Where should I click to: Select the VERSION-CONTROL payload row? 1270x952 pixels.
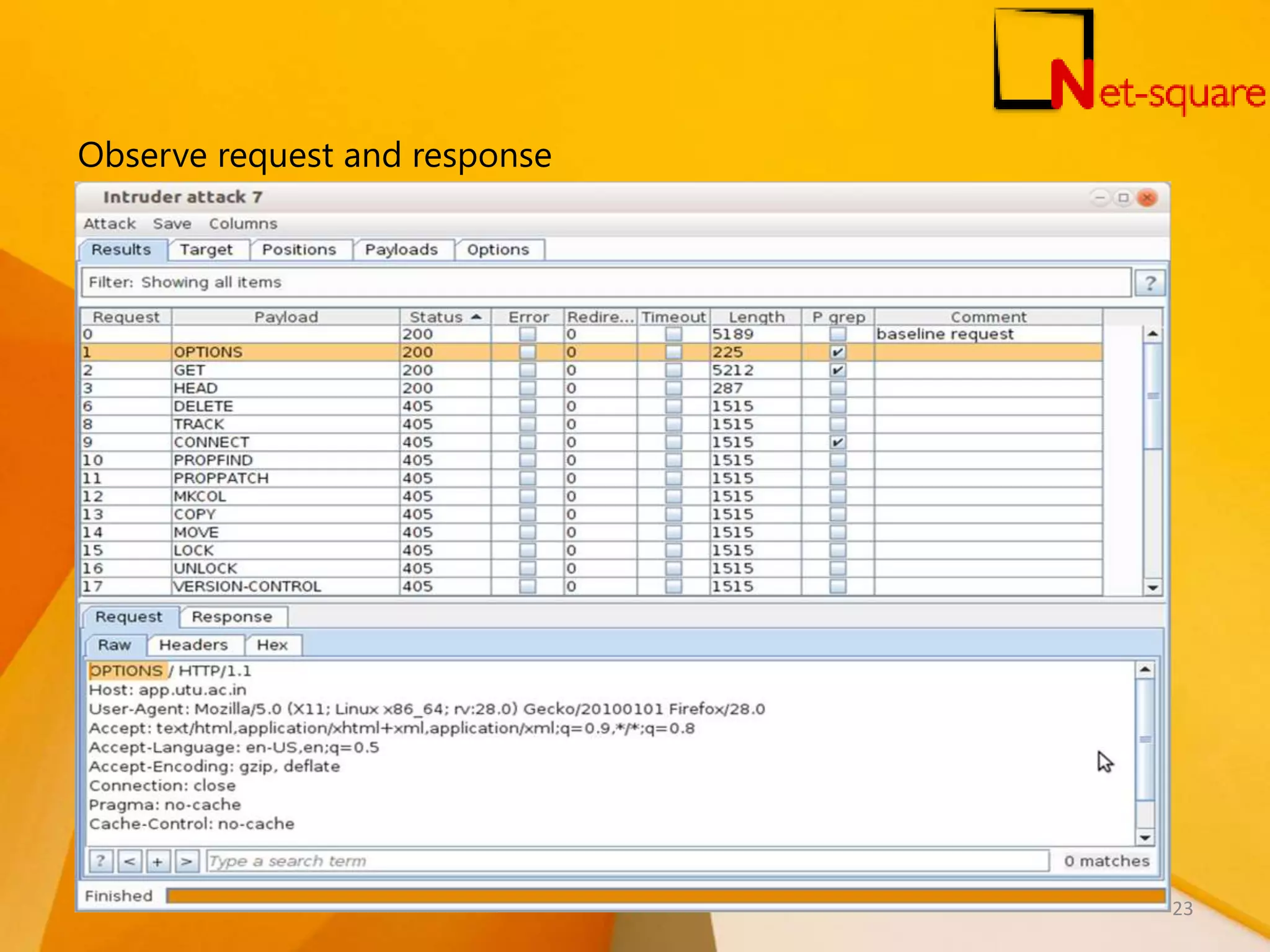click(592, 586)
